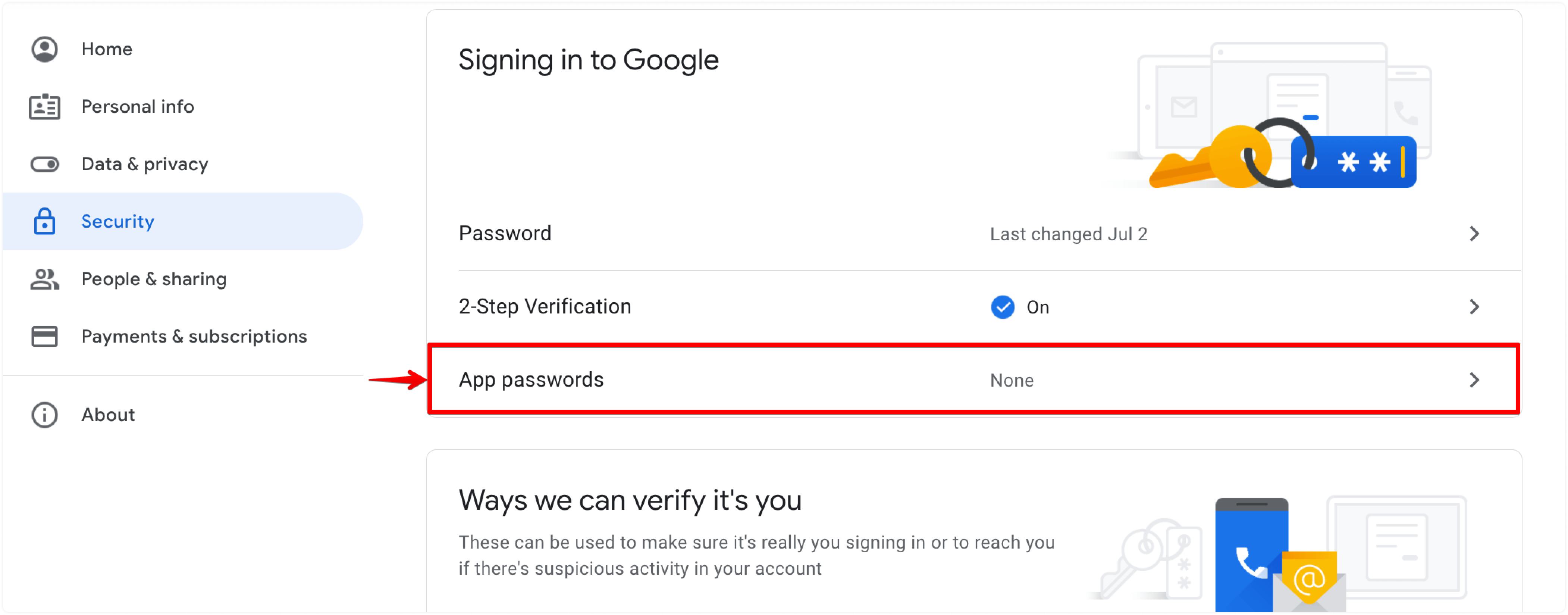
Task: Click the Payments & subscriptions sidebar icon
Action: click(44, 336)
